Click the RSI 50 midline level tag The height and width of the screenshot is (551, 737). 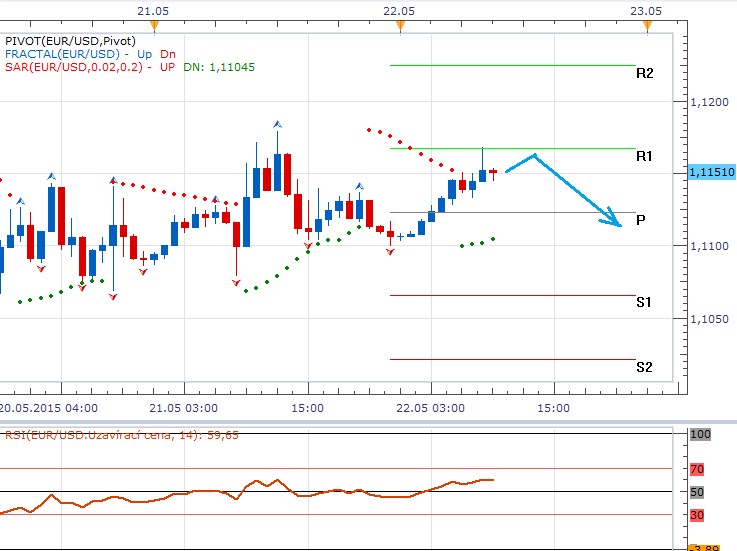pos(697,492)
